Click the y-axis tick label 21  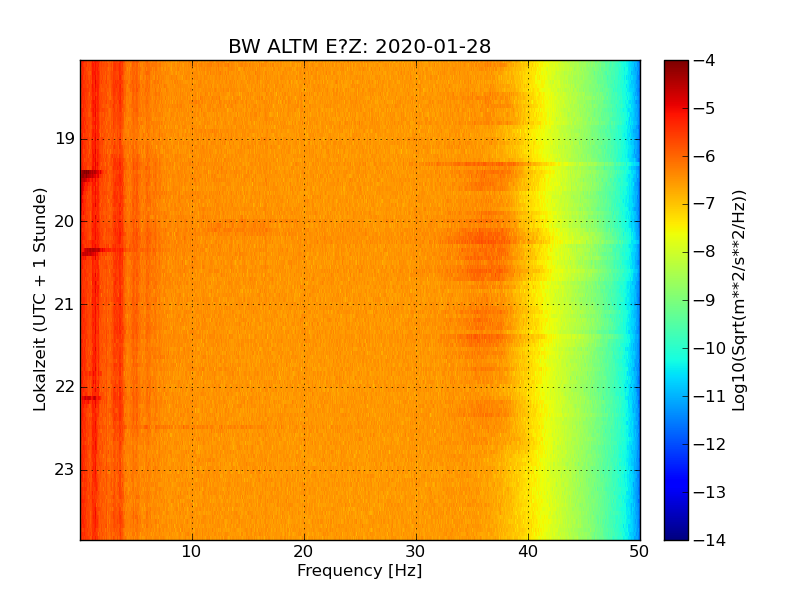[x=65, y=305]
